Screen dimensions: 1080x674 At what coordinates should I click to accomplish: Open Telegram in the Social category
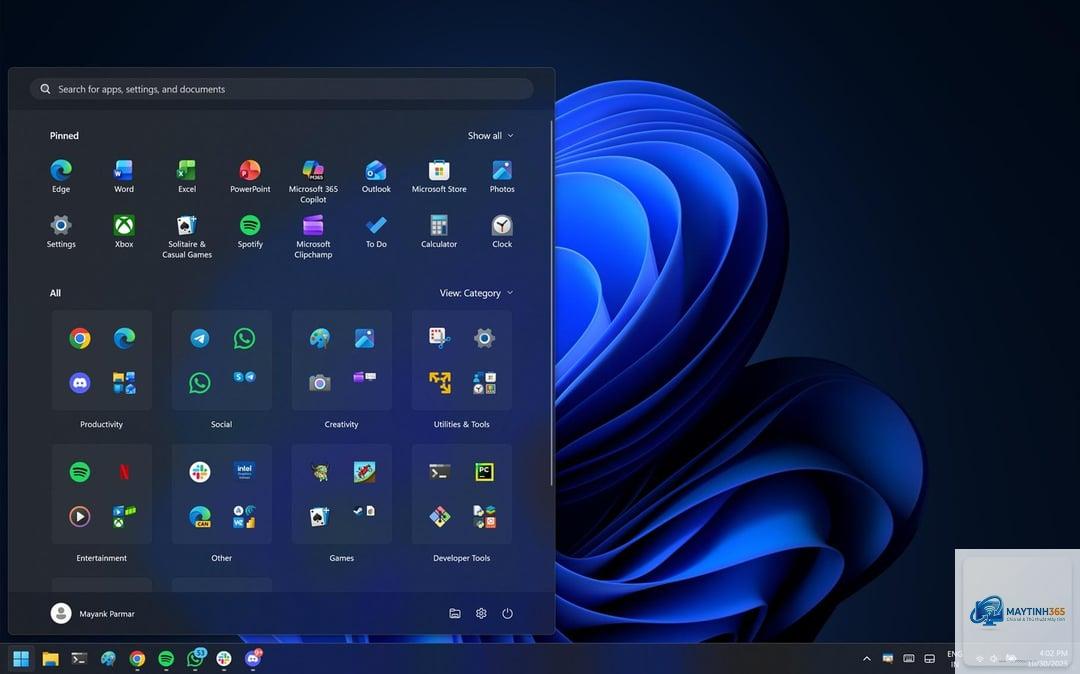(x=200, y=338)
